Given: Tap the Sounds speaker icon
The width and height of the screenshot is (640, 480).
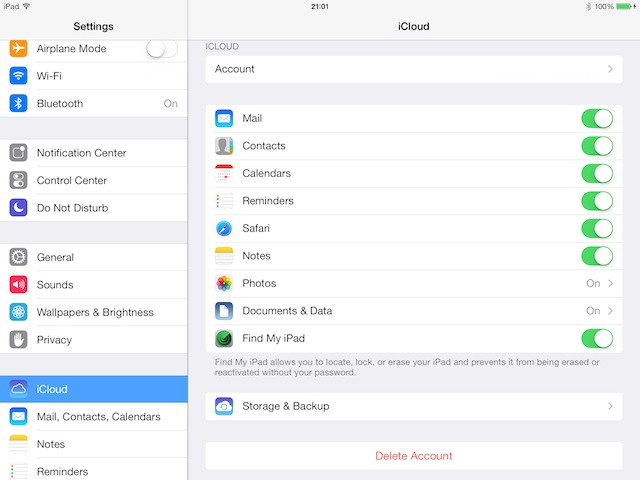Looking at the screenshot, I should pos(18,284).
